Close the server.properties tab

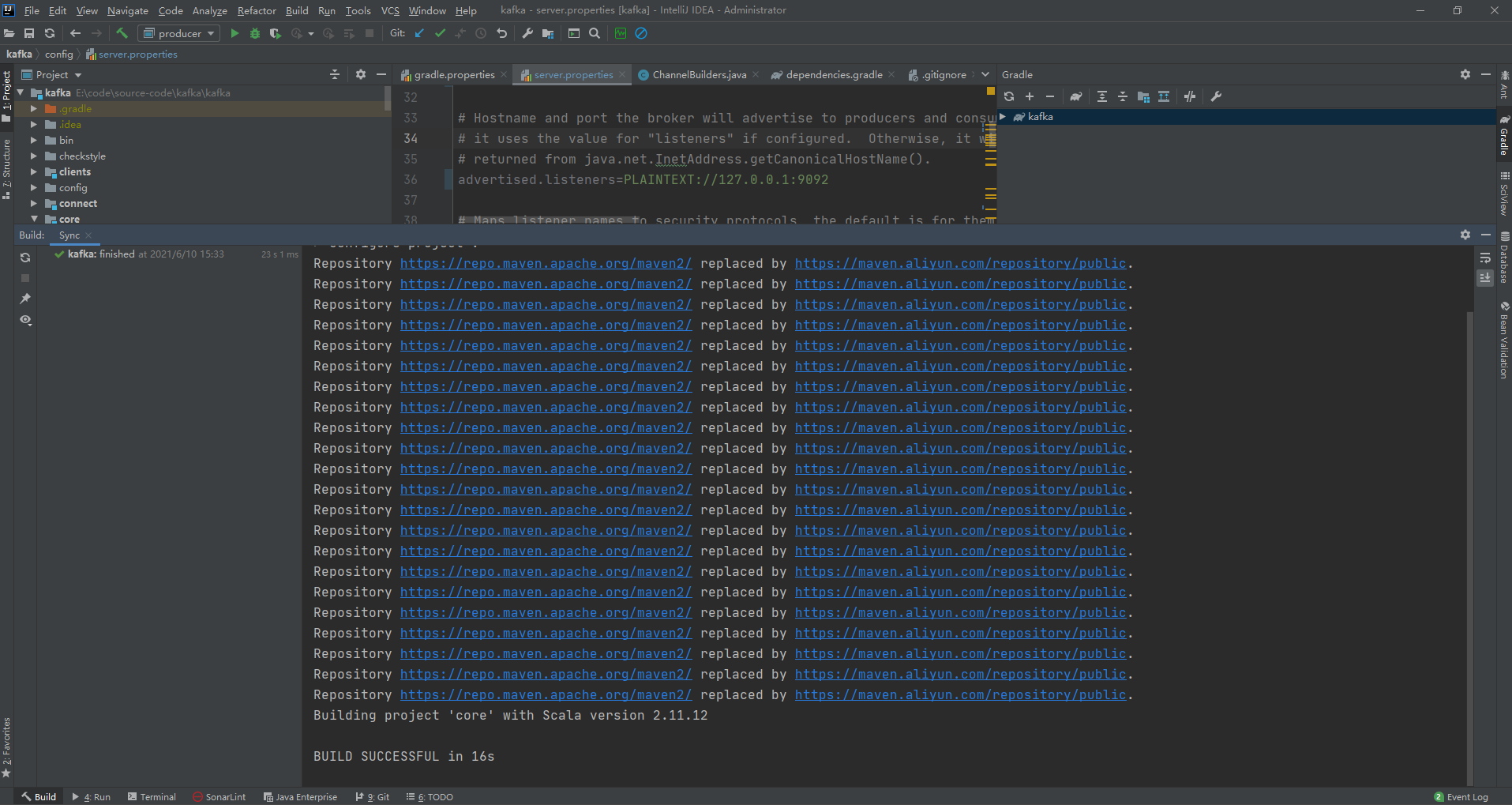coord(622,74)
